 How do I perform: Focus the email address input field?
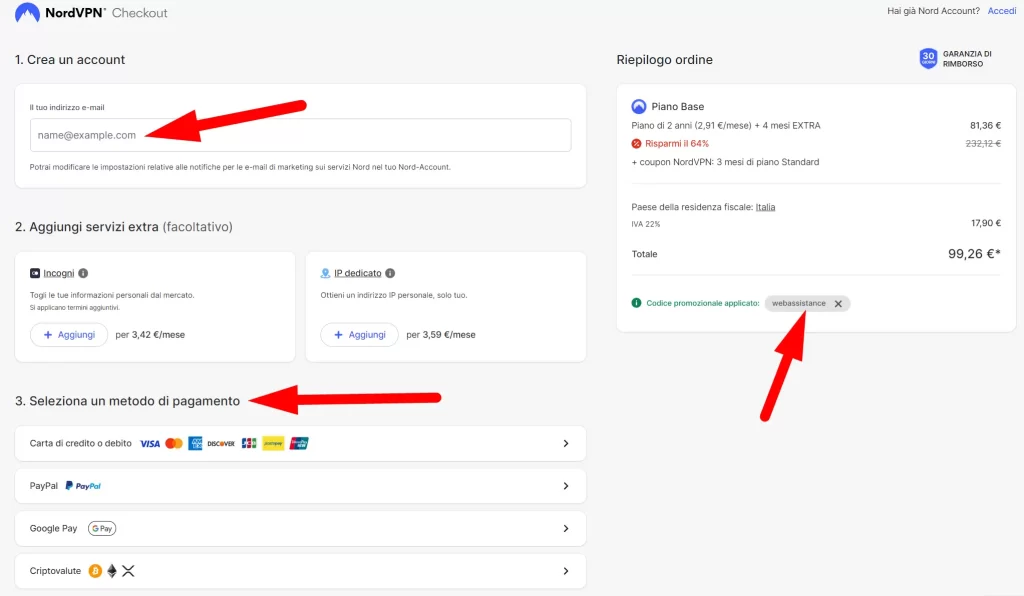(300, 135)
